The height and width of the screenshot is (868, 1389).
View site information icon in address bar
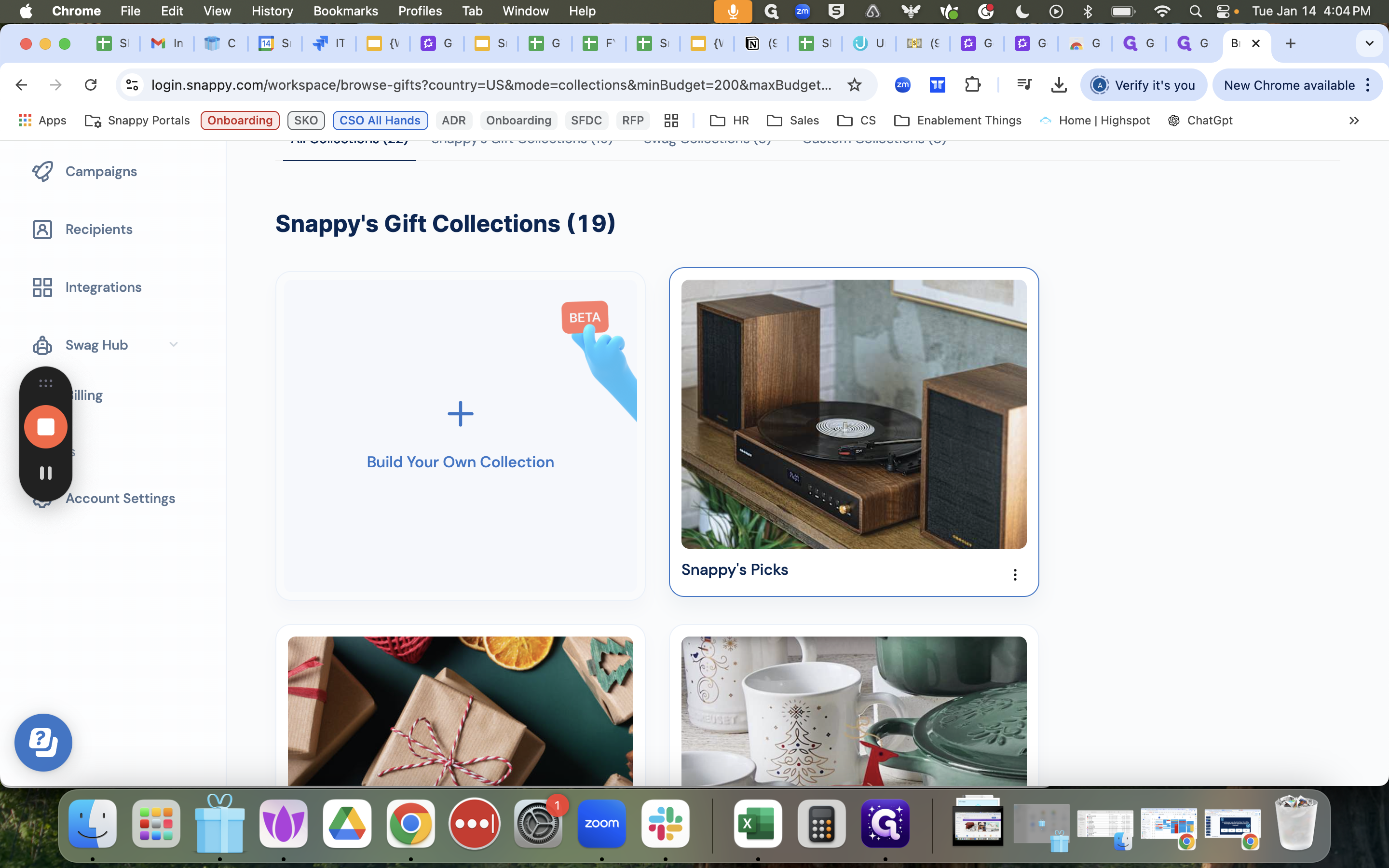132,85
